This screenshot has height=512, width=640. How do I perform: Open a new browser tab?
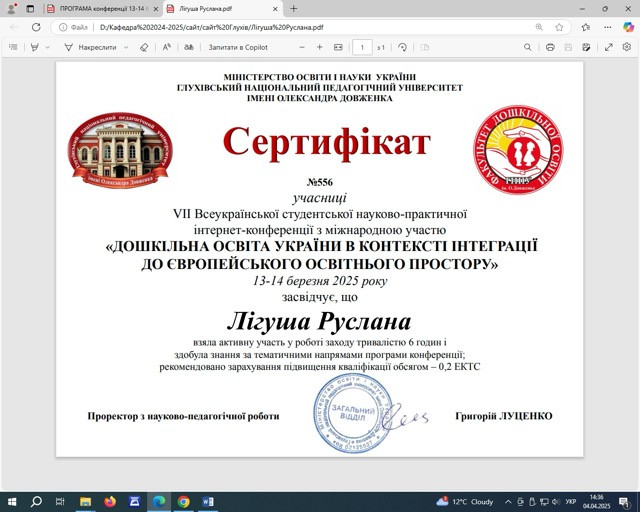coord(293,8)
